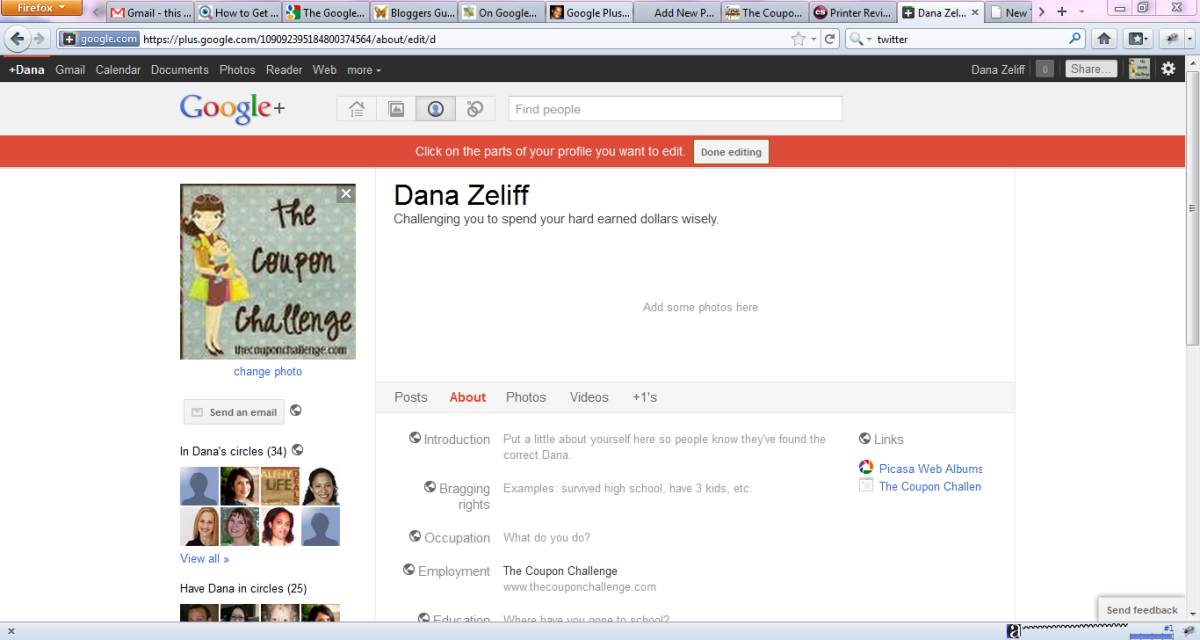Click the vertical scrollbar down arrow
The image size is (1200, 640).
[1192, 616]
